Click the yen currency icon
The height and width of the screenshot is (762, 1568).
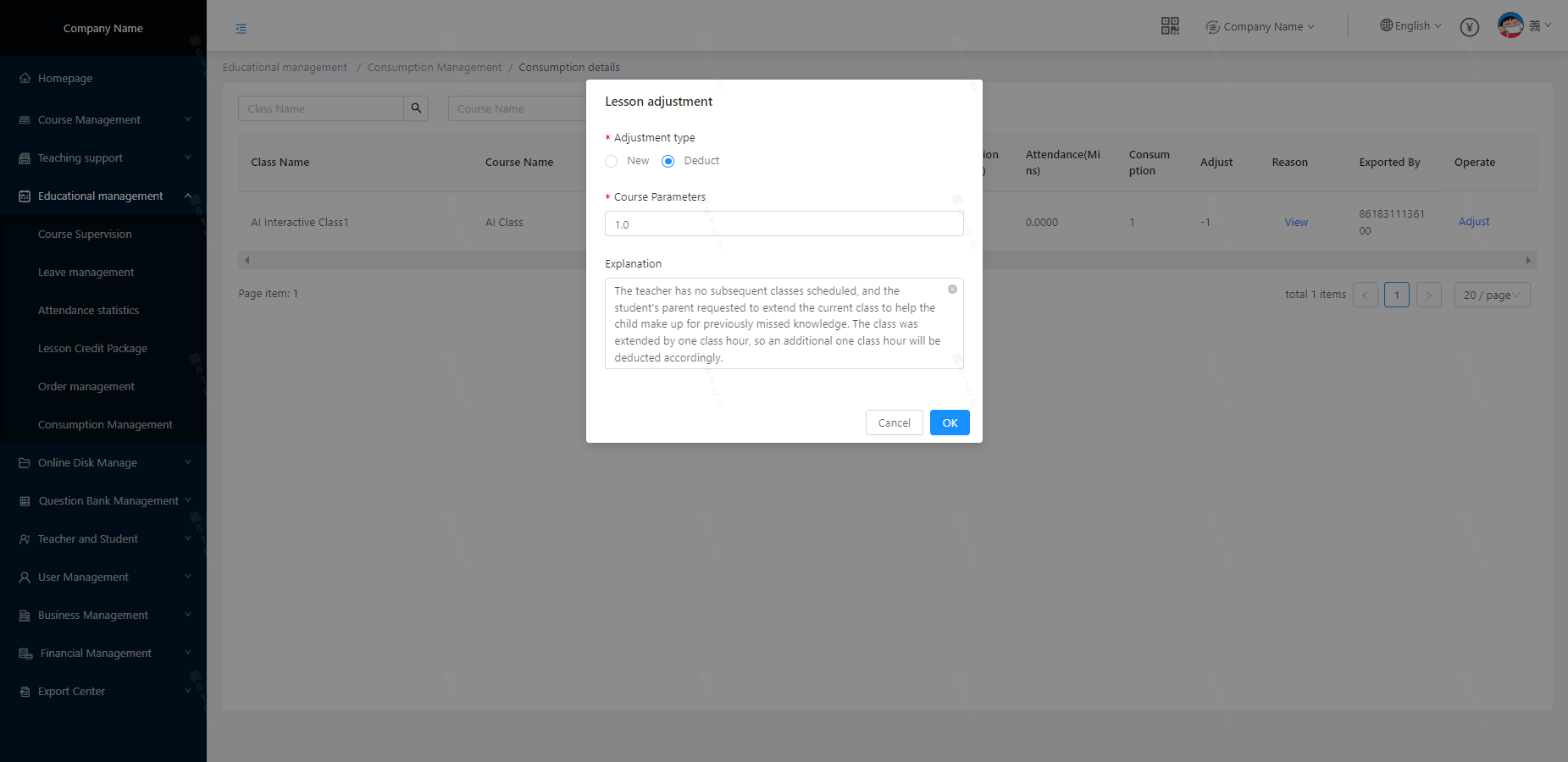coord(1469,27)
